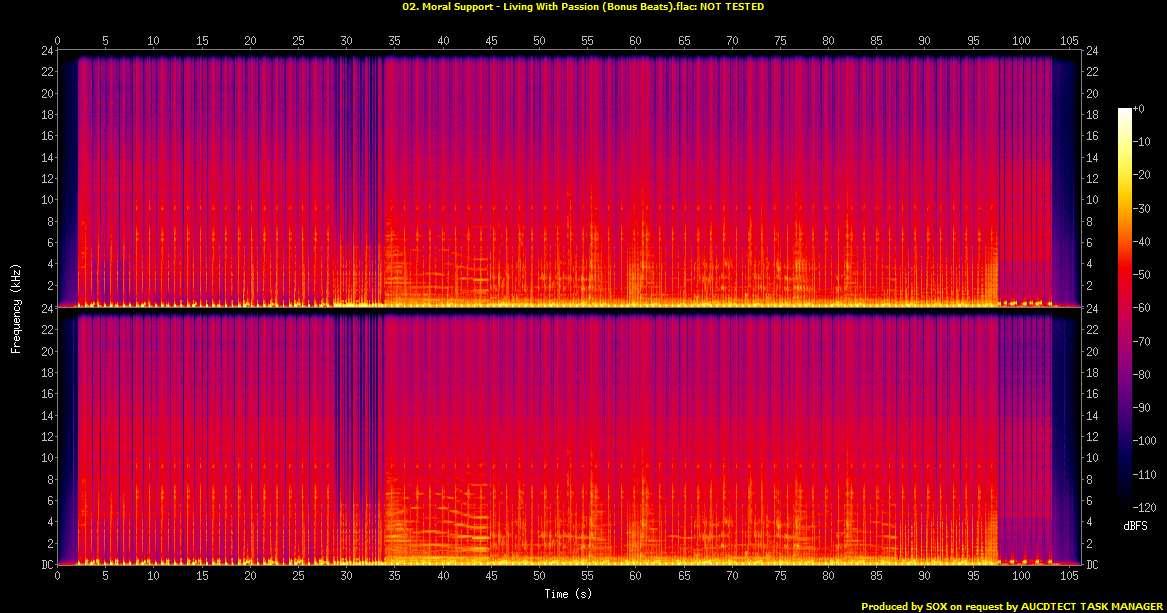Click the "105" tick on the bottom time axis
The height and width of the screenshot is (613, 1167).
coord(1070,576)
